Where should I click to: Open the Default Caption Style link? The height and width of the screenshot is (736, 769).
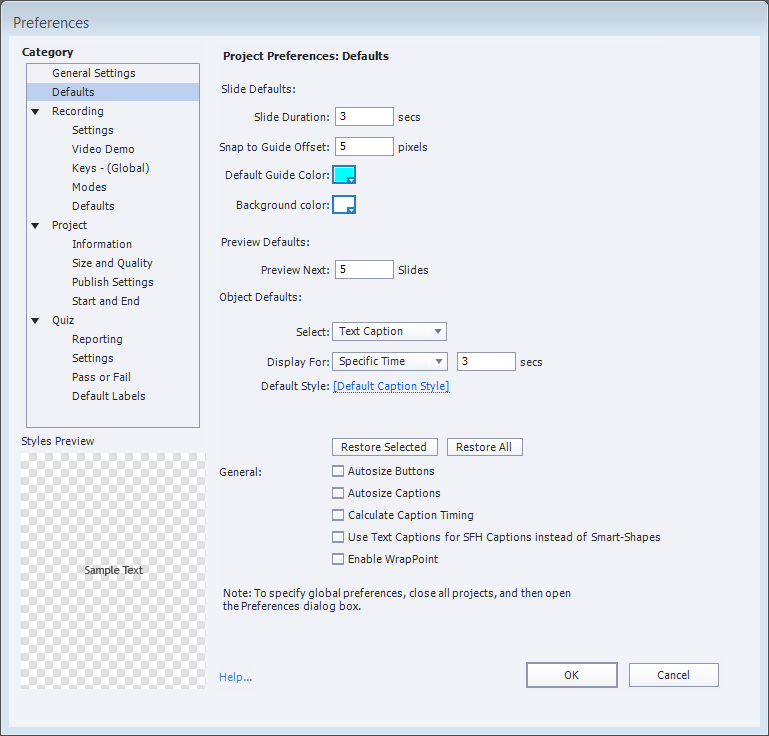click(391, 387)
